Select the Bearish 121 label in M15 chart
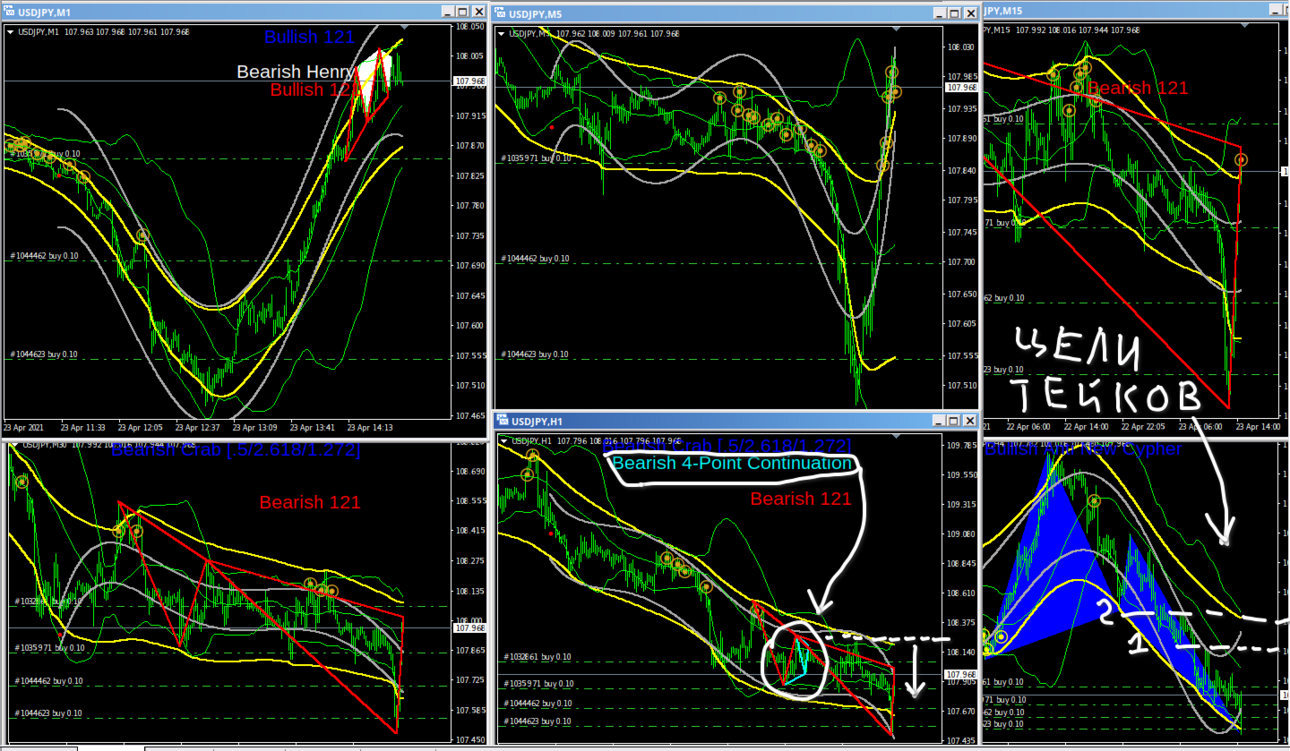 [1138, 88]
